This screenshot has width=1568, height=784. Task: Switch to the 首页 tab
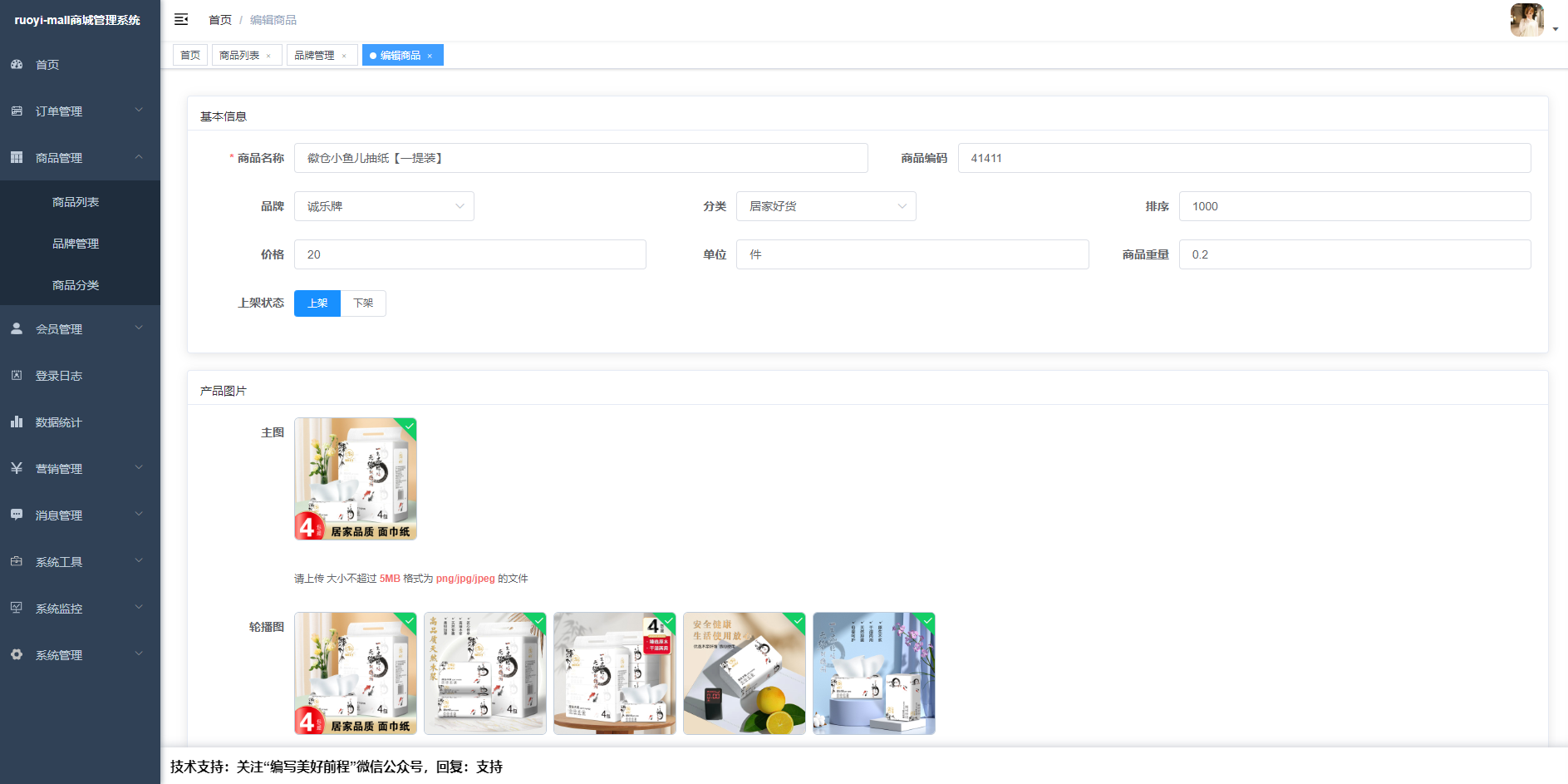[x=190, y=55]
